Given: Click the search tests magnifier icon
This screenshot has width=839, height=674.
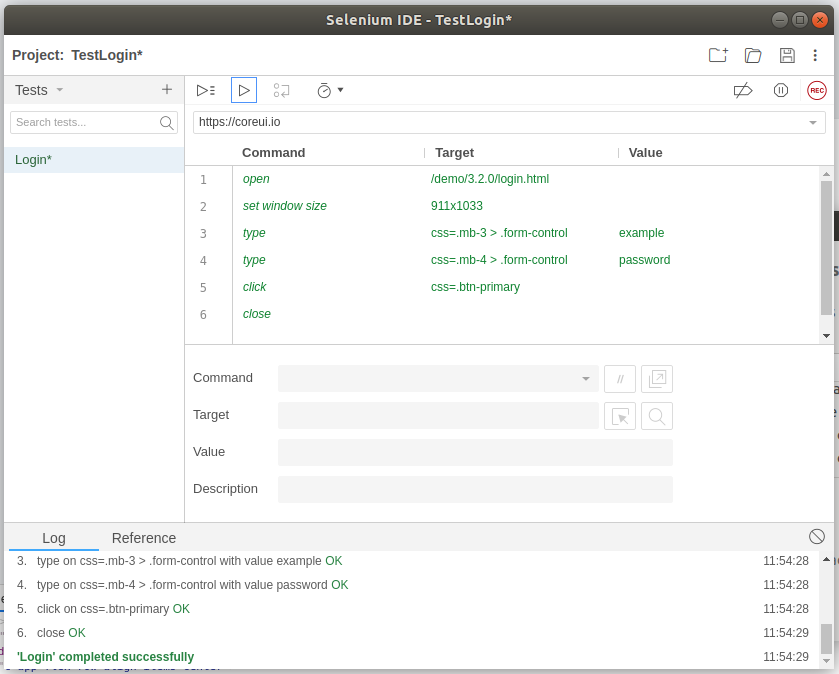Looking at the screenshot, I should coord(167,123).
